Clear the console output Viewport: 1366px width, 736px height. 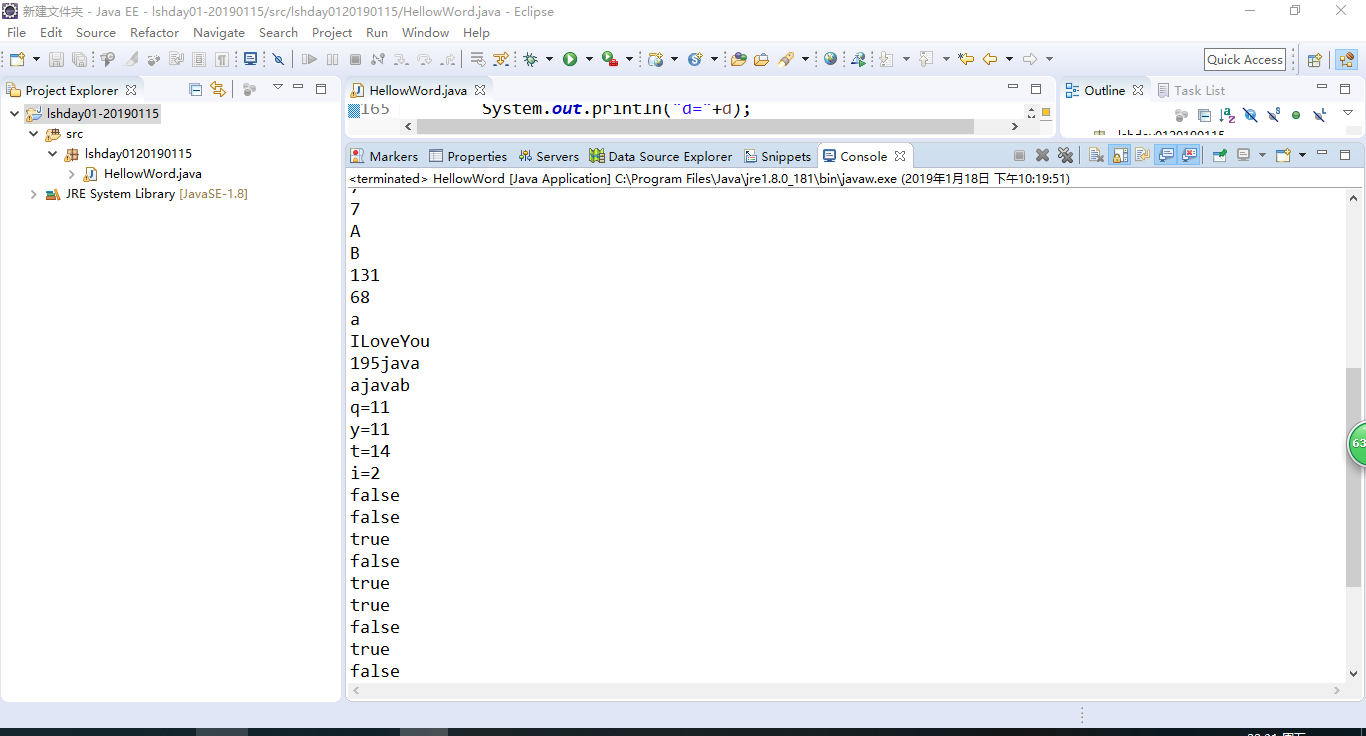point(1096,156)
